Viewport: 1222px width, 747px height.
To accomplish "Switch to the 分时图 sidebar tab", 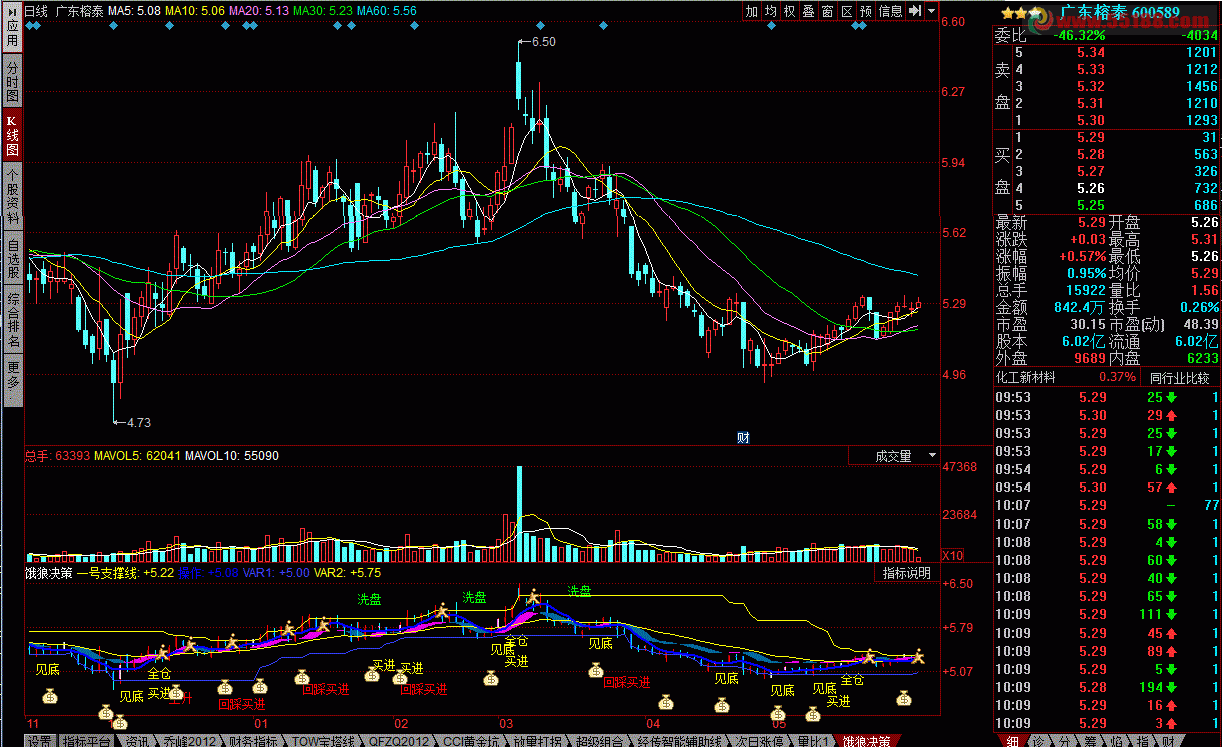I will tap(12, 81).
